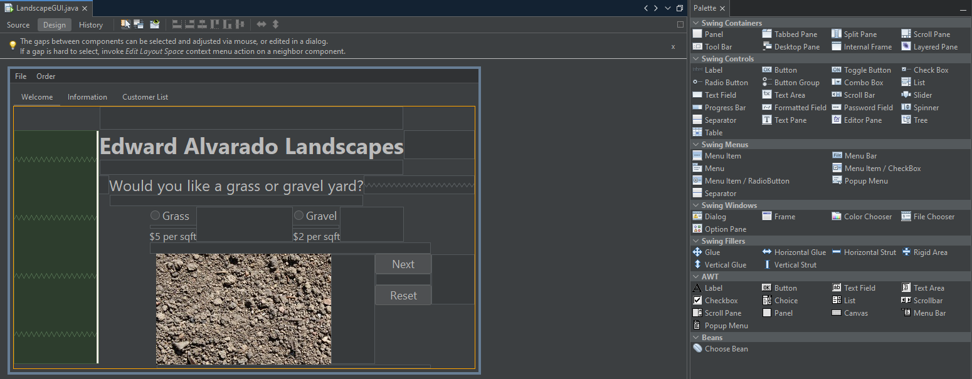
Task: Pick Progress Bar from the palette
Action: (719, 107)
